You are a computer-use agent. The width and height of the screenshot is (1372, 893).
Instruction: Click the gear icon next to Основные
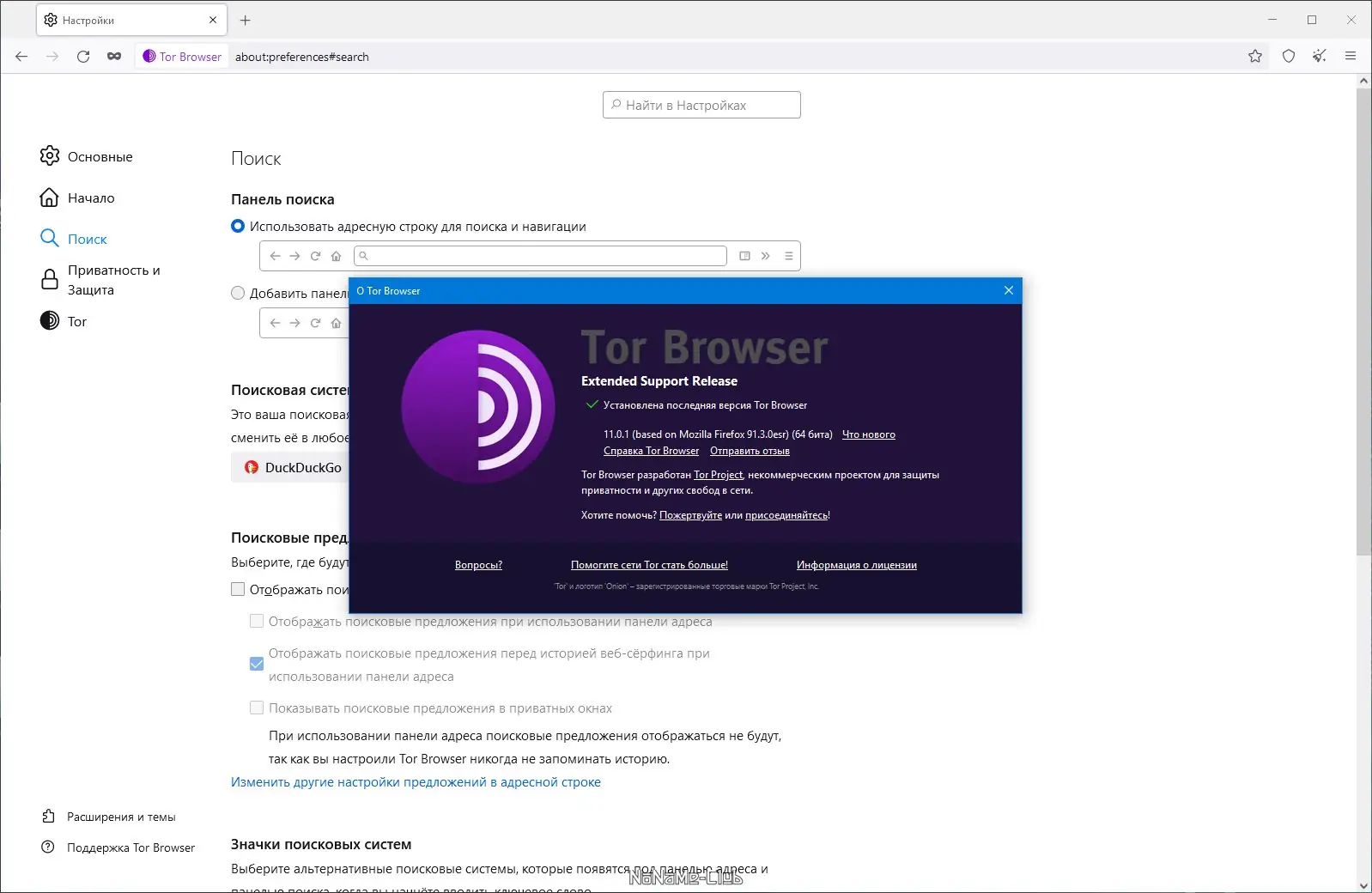(50, 156)
